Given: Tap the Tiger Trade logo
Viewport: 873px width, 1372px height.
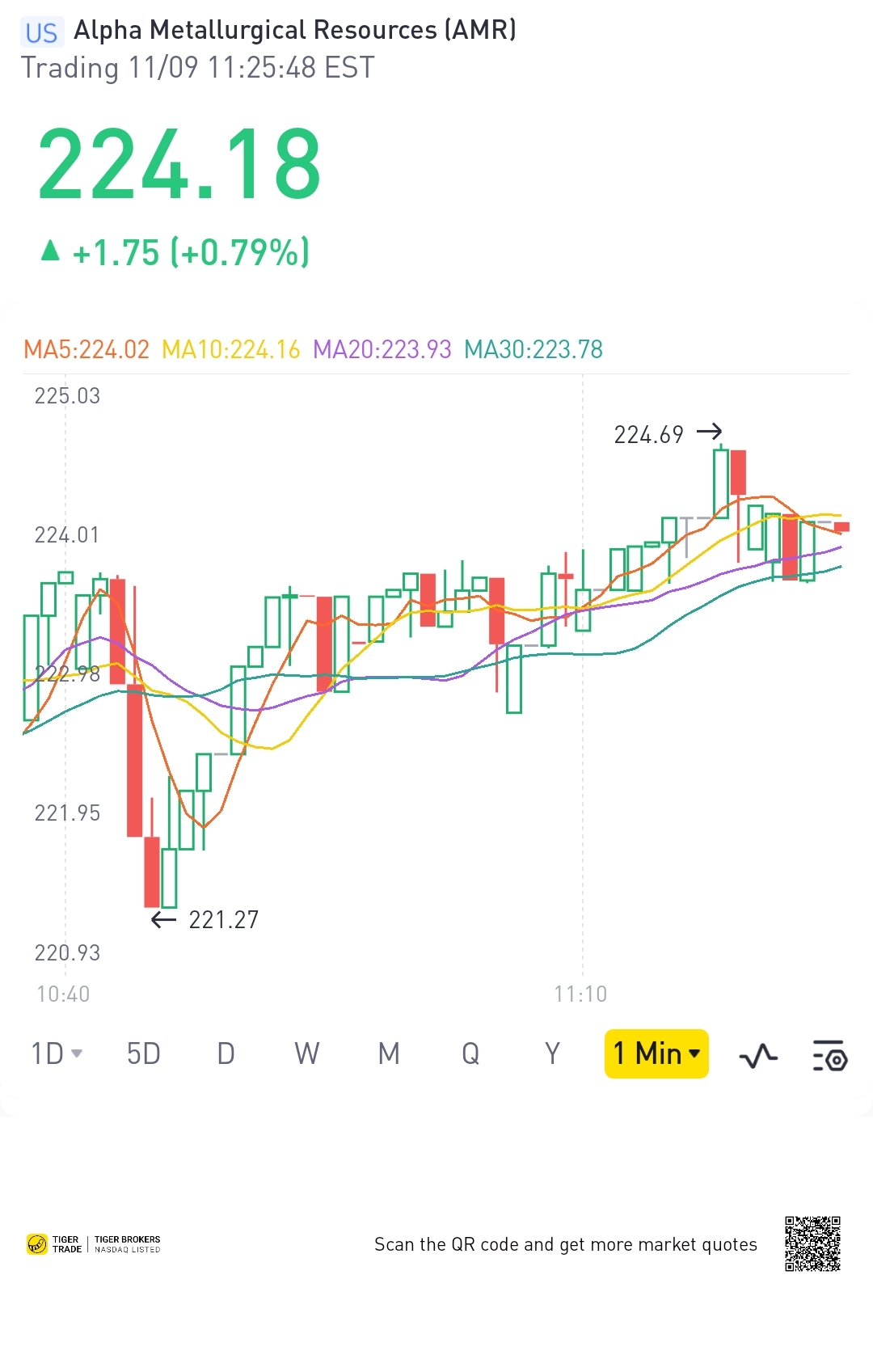Looking at the screenshot, I should pyautogui.click(x=55, y=1244).
